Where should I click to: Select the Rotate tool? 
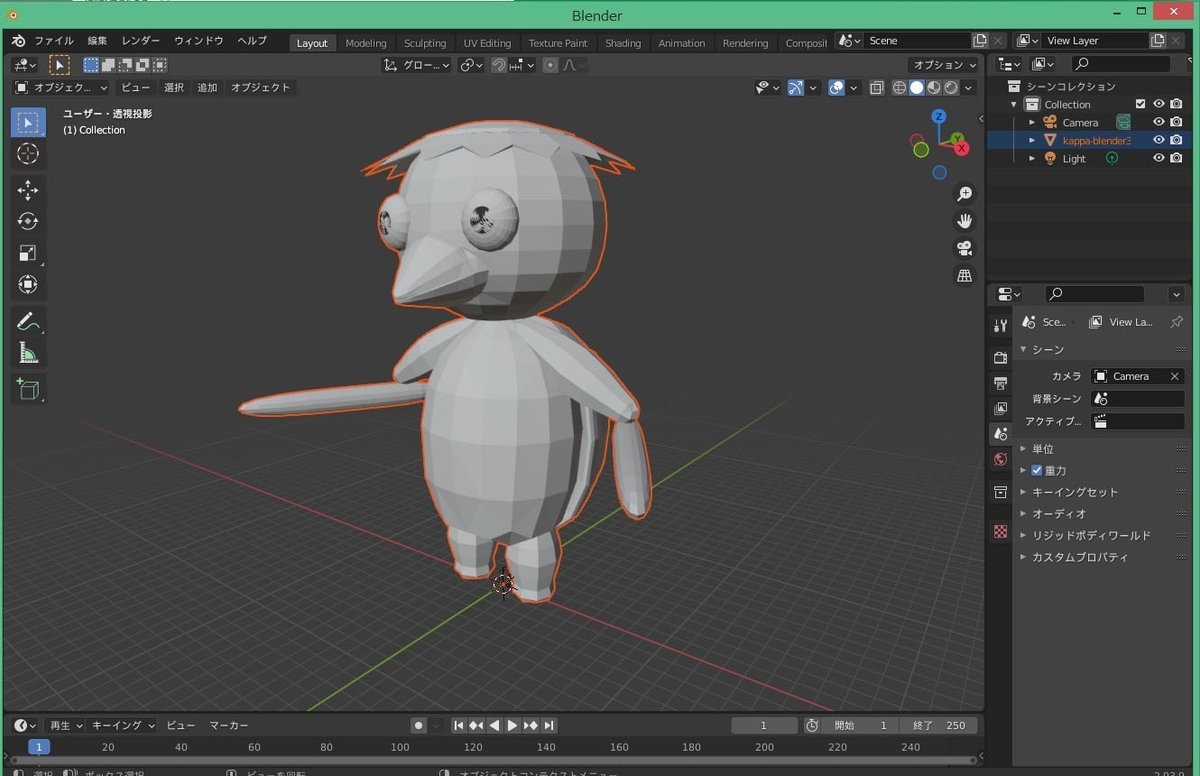(x=28, y=221)
